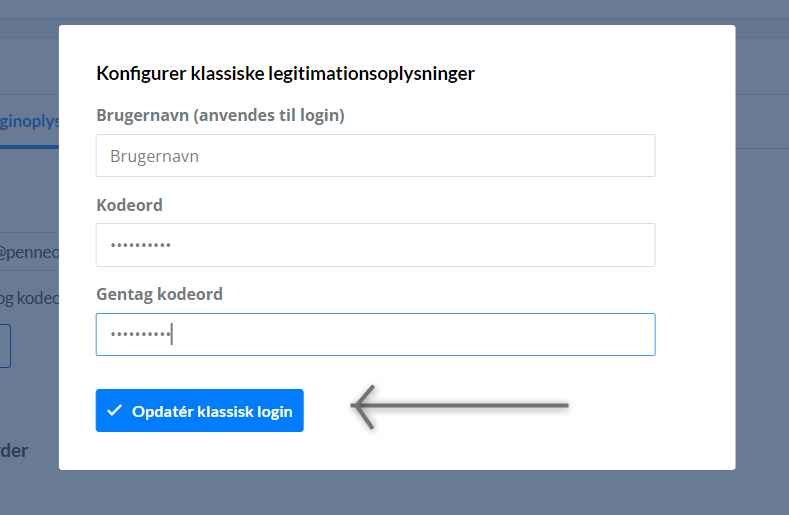Click the dialog heading 'Konfigurer klassiske legitimationsoplysninger'
This screenshot has height=515, width=789.
tap(285, 73)
